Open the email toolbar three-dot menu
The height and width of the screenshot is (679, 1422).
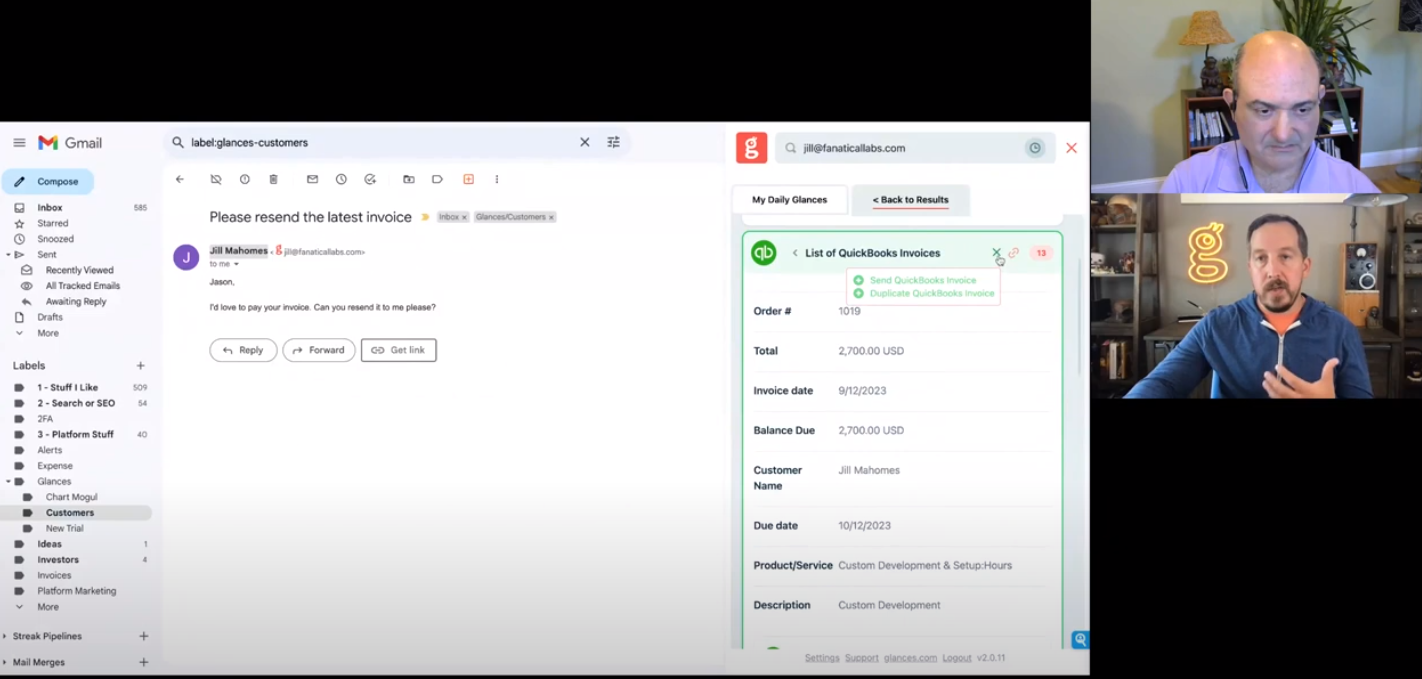496,179
